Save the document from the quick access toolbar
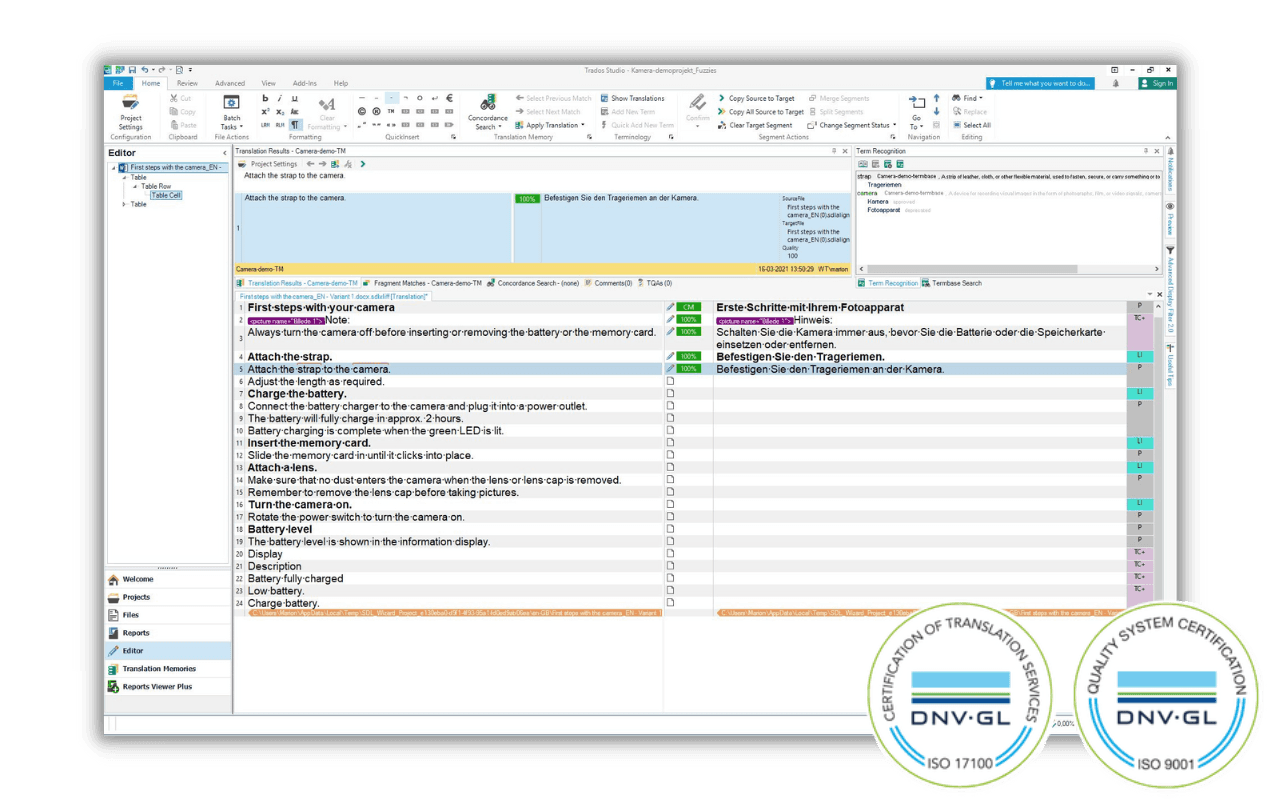This screenshot has width=1280, height=800. 132,70
